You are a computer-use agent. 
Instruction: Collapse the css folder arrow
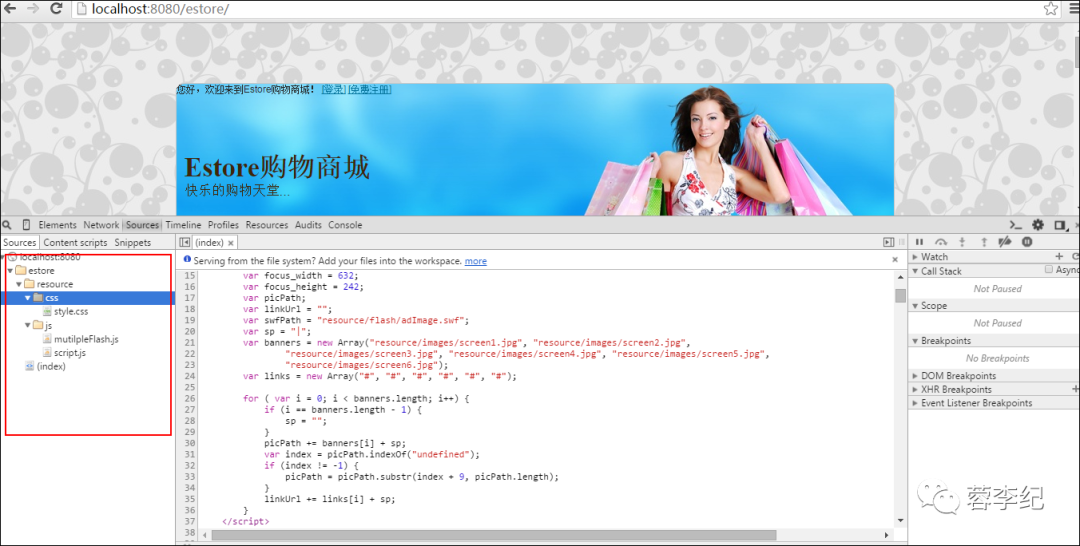click(28, 298)
